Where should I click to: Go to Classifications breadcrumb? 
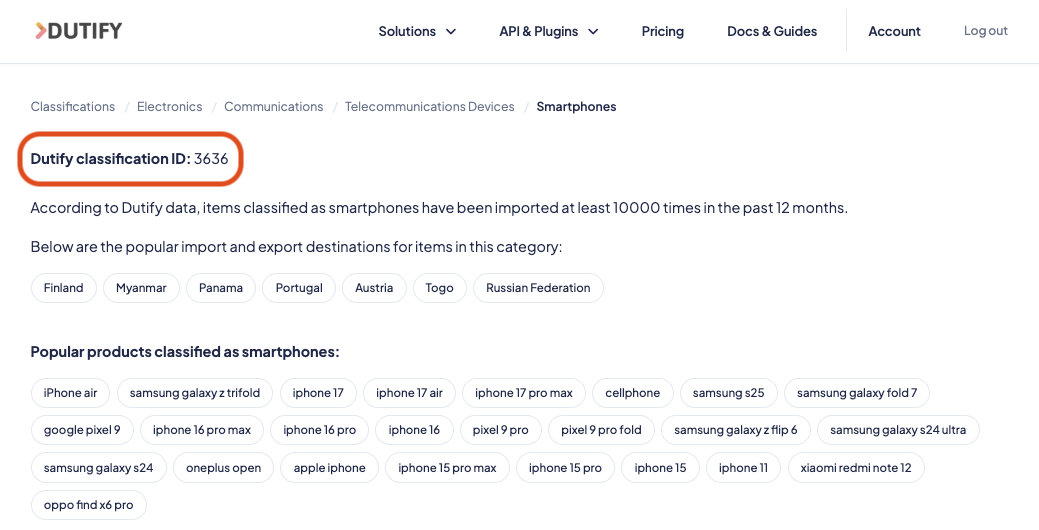(x=73, y=107)
